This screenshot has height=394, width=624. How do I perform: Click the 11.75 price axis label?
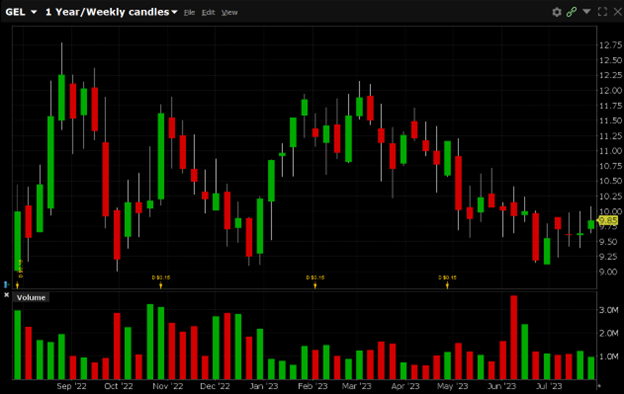click(610, 105)
